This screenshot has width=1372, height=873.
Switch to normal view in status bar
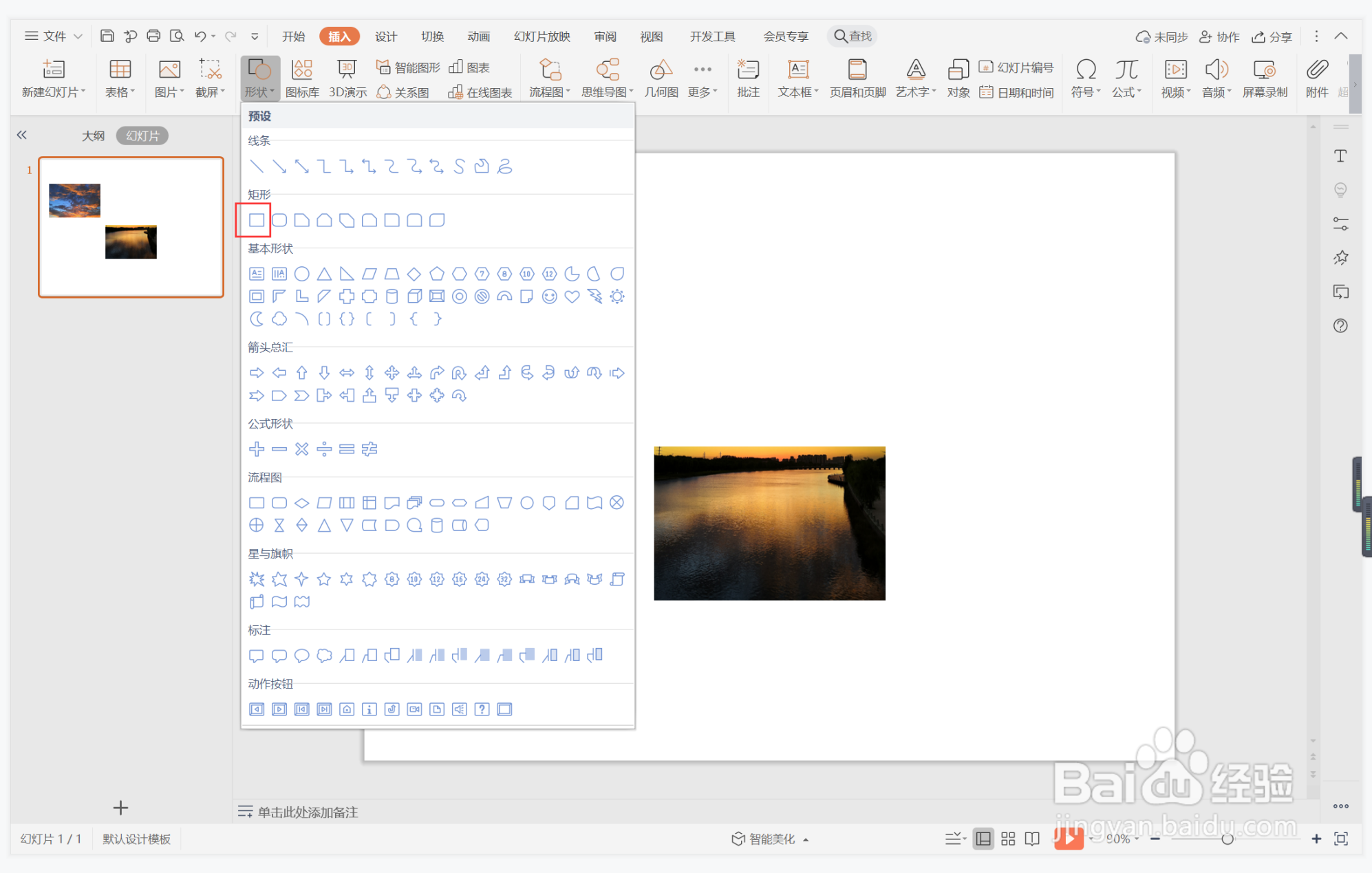(x=983, y=839)
